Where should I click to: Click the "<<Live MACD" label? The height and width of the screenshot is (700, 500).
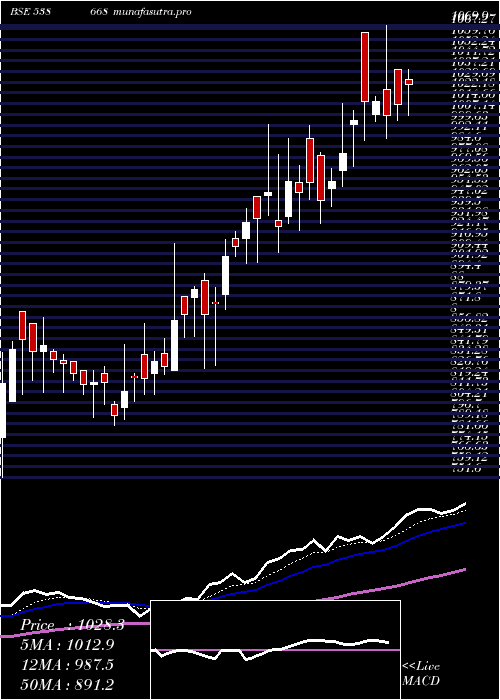[421, 674]
